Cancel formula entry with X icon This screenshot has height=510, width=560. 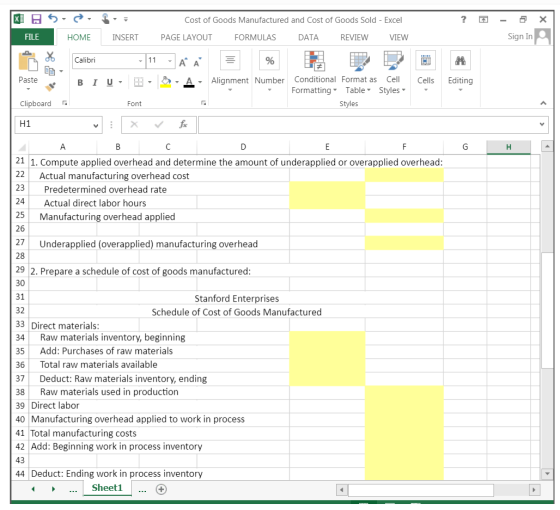pyautogui.click(x=134, y=124)
